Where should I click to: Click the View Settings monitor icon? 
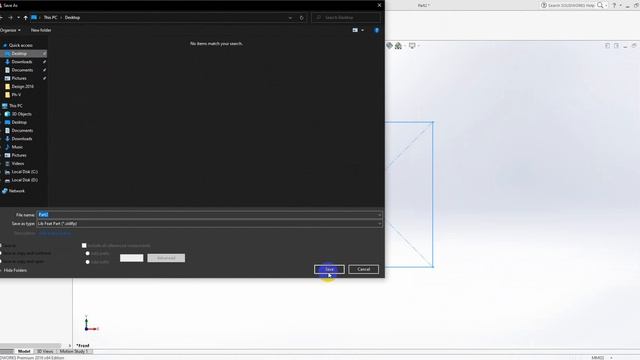click(x=412, y=46)
